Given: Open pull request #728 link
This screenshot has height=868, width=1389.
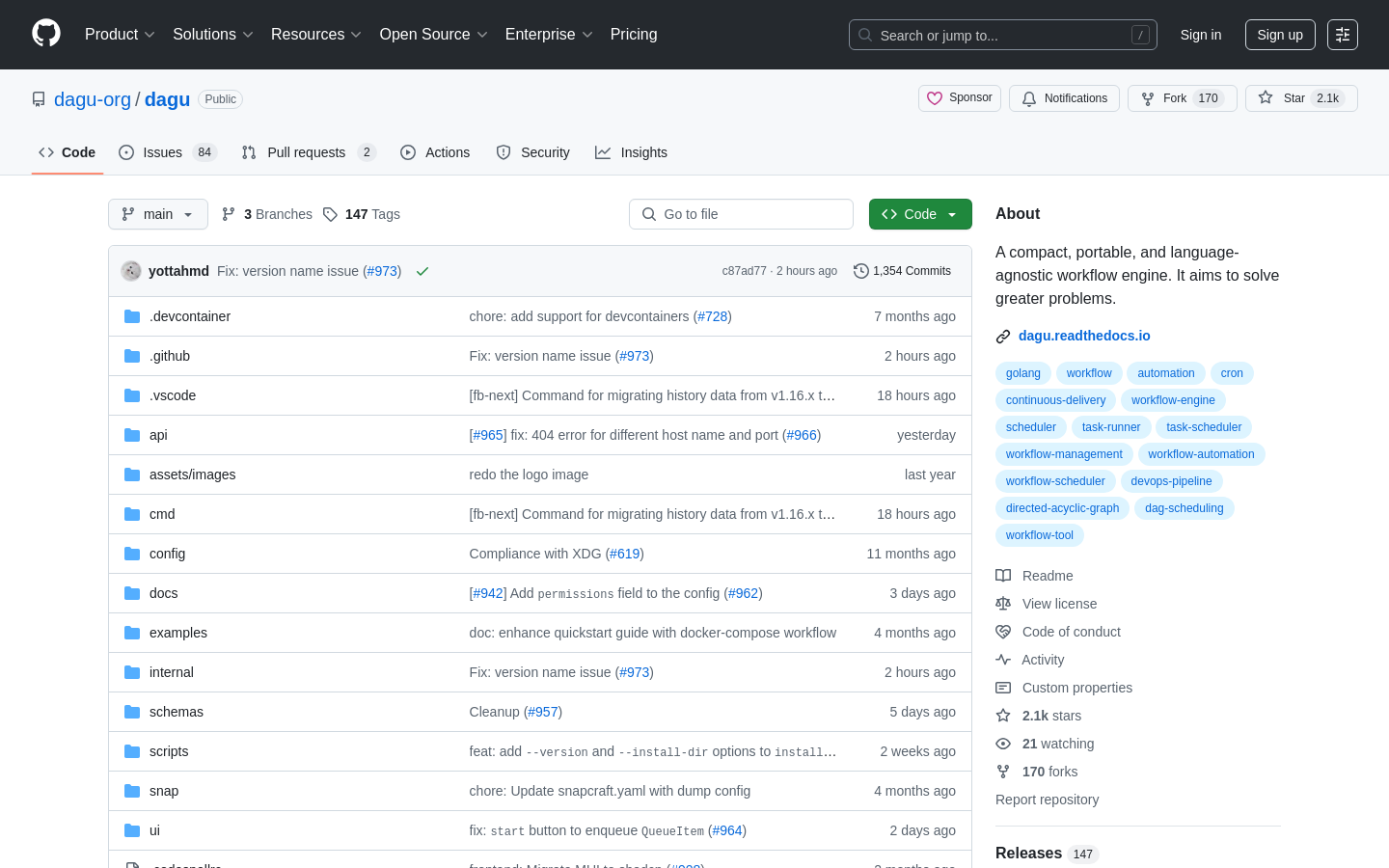Looking at the screenshot, I should [x=712, y=316].
